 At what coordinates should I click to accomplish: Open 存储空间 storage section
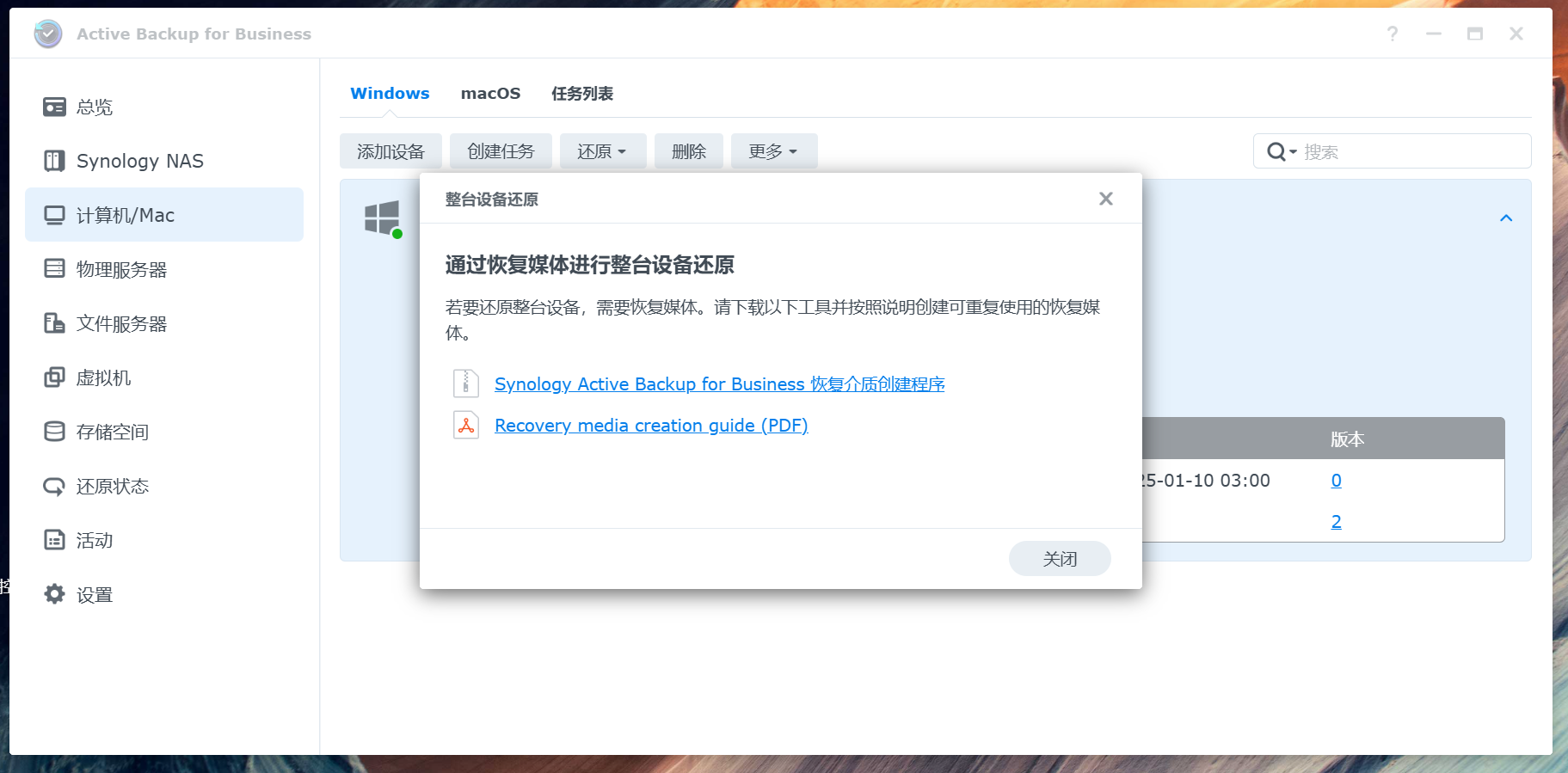(x=163, y=432)
